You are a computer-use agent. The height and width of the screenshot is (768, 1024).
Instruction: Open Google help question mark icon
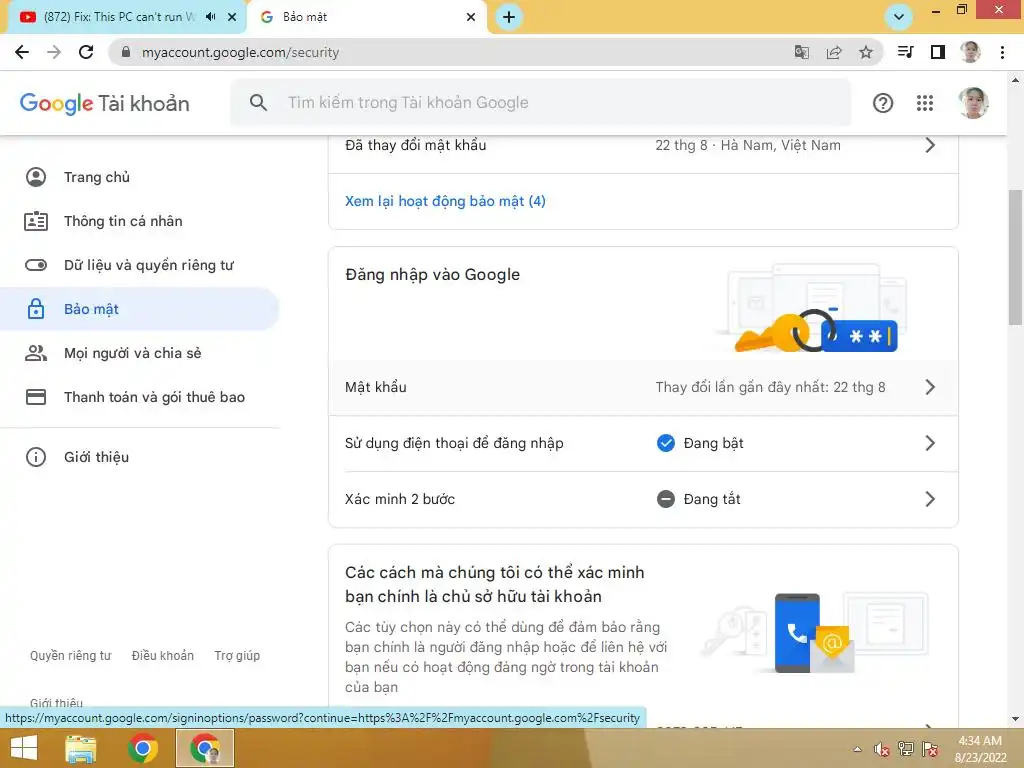pyautogui.click(x=883, y=103)
